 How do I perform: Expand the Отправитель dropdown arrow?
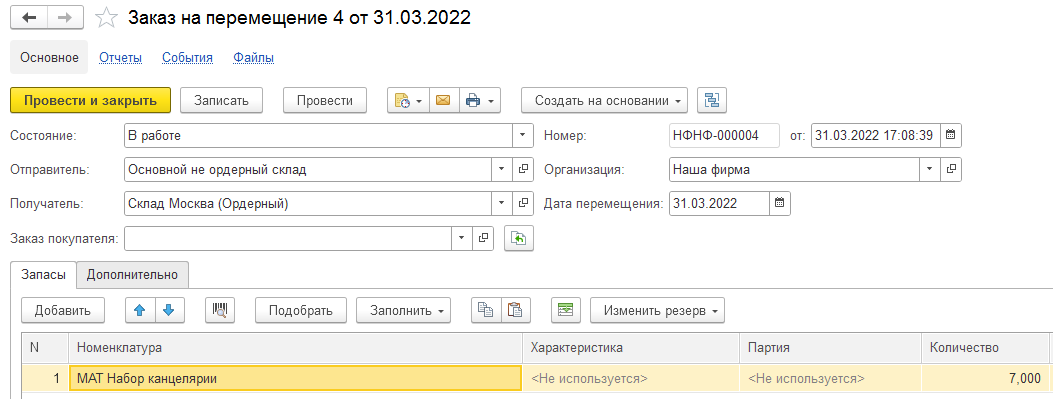(x=502, y=169)
